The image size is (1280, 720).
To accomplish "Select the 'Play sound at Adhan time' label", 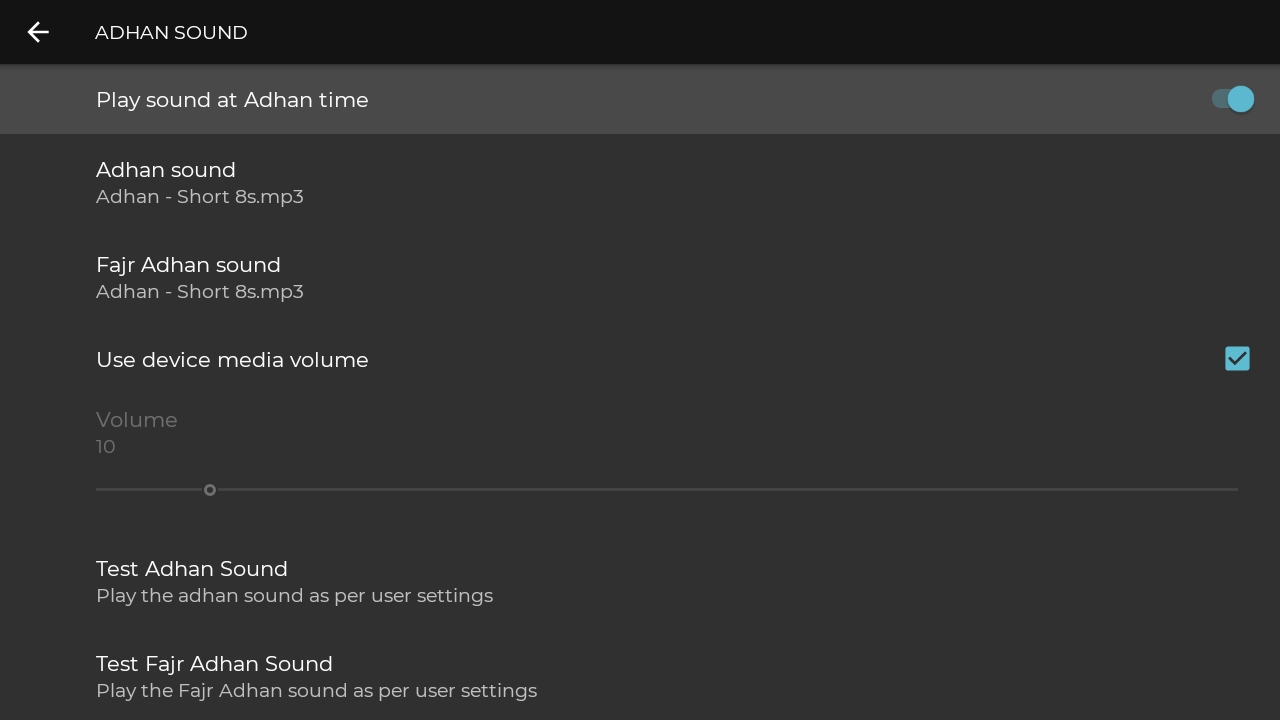I will 232,100.
